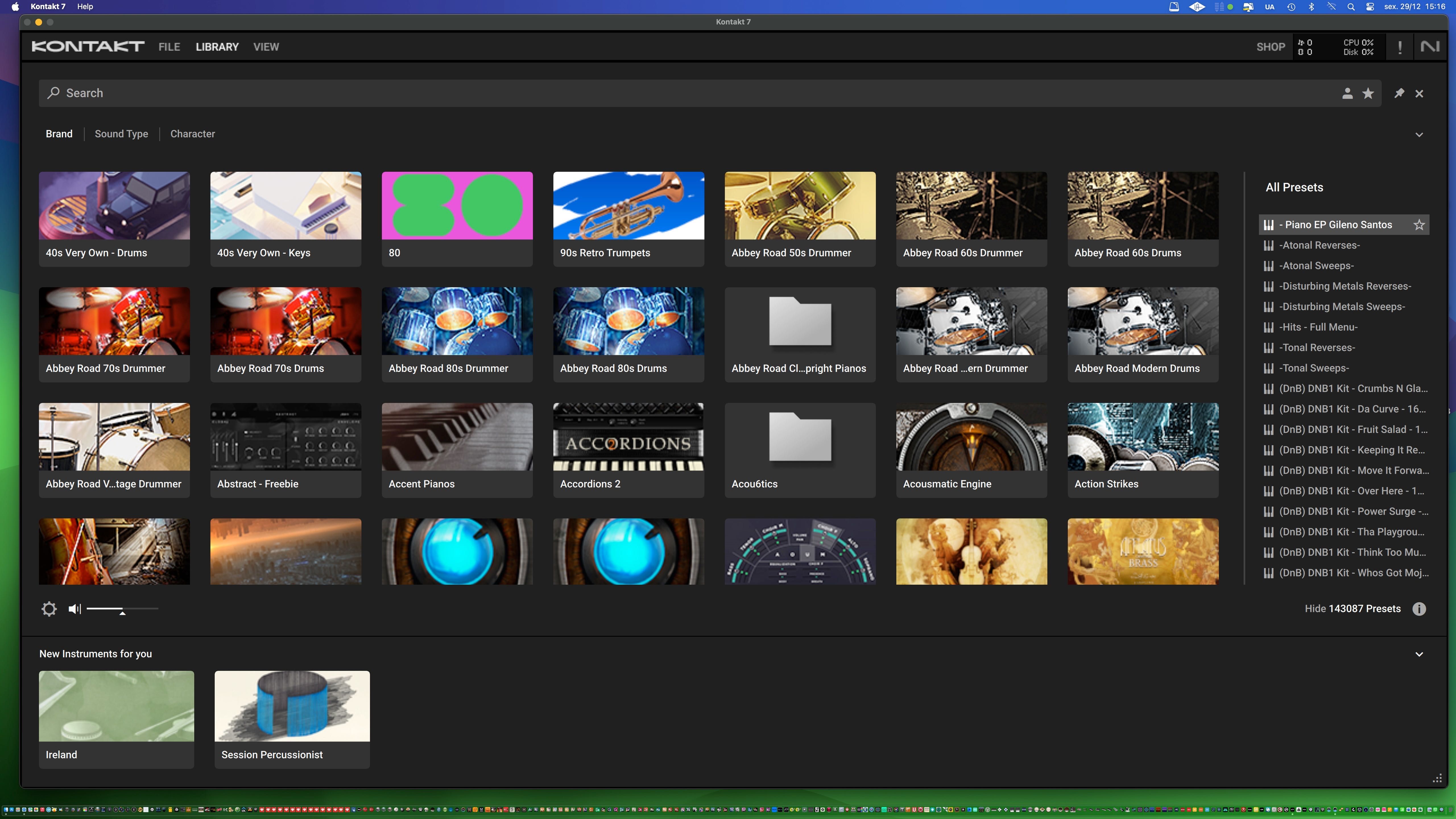Click the exclamation warning icon in header
Screen dimensions: 1456x819
[1399, 47]
